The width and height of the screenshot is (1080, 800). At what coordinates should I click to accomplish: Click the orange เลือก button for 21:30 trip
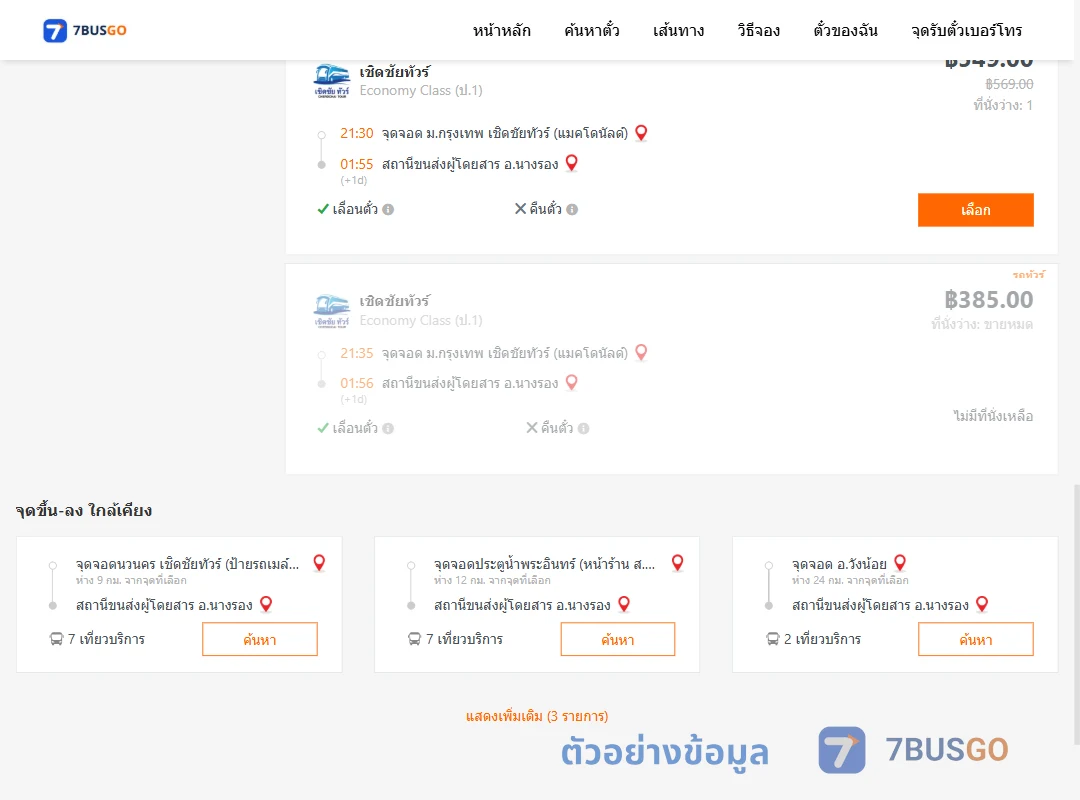975,209
